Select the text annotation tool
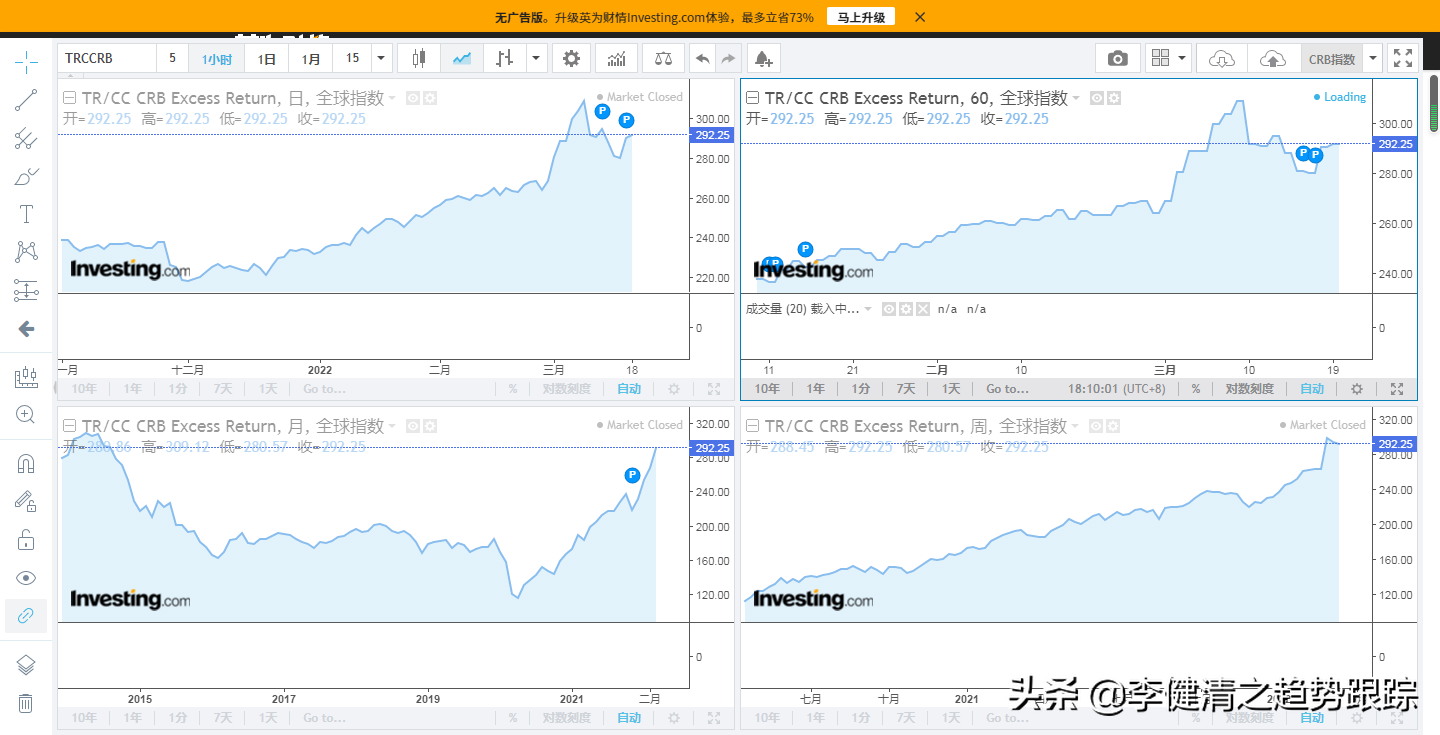Viewport: 1440px width, 735px height. click(x=26, y=214)
